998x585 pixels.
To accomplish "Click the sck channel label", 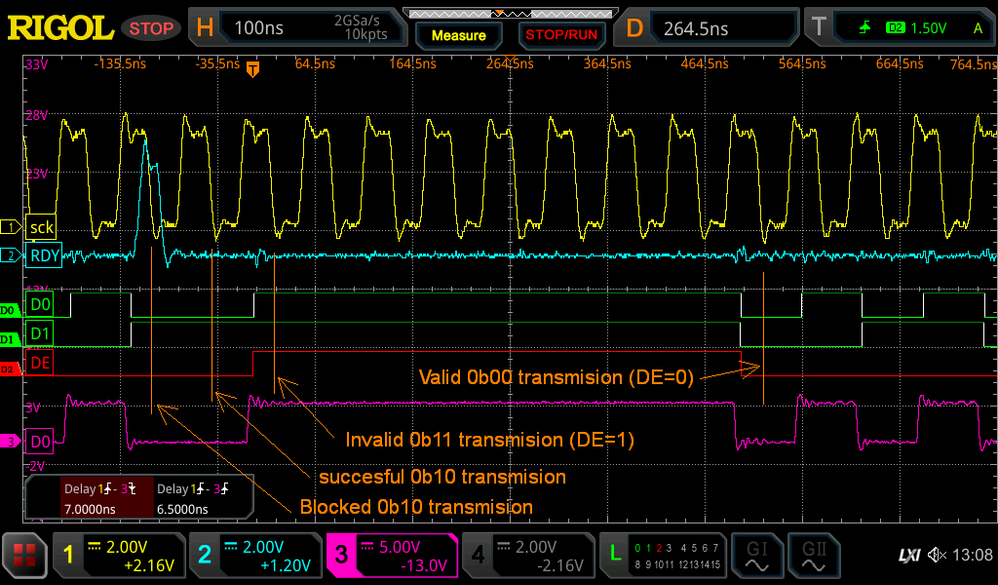I will [42, 227].
